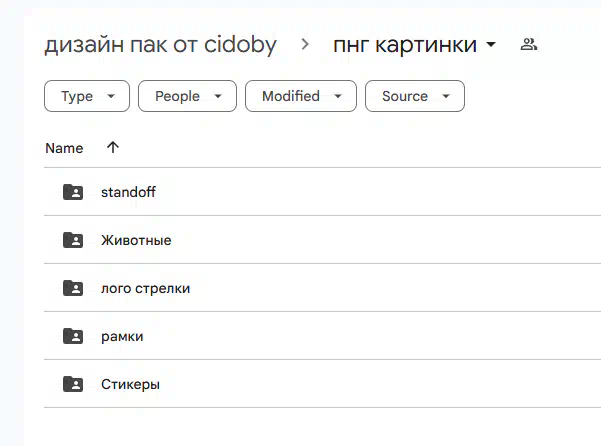Click the shared folder icon beside standoff
Screen dimensions: 601x446
[73, 192]
